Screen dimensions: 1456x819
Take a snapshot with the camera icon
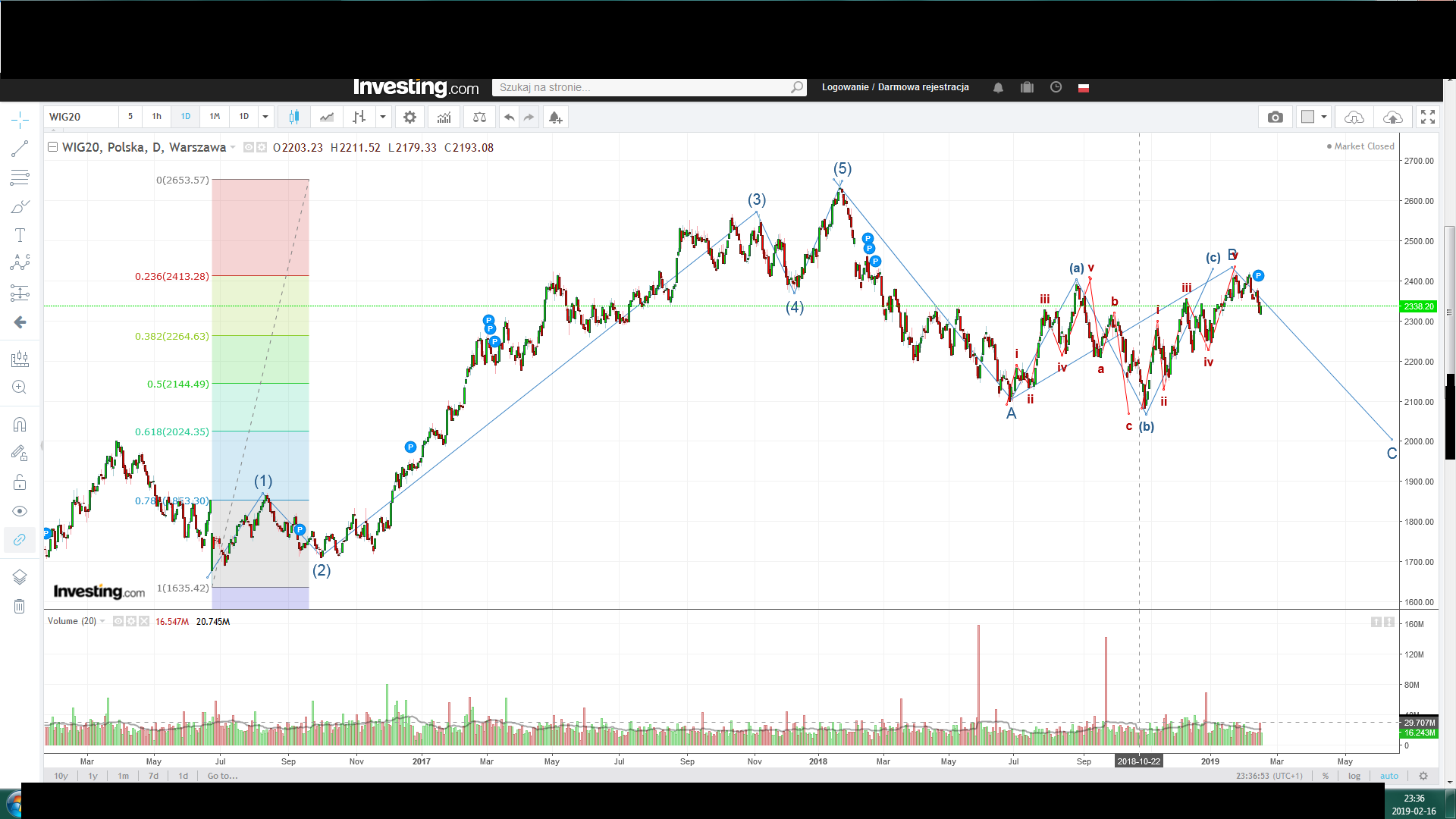coord(1276,117)
